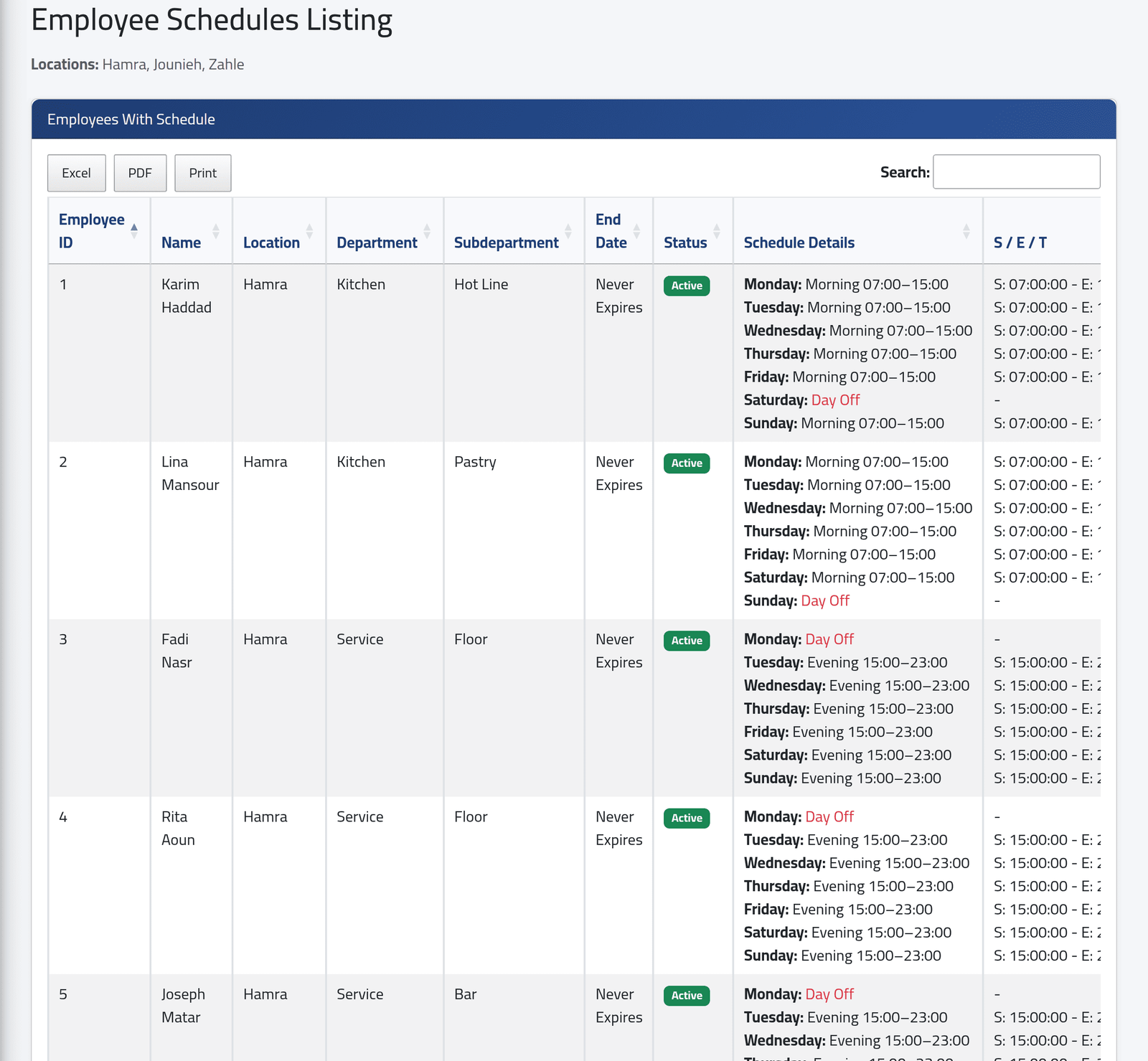Click Active badge for Rita Aoun
Viewport: 1148px width, 1061px height.
(x=687, y=818)
